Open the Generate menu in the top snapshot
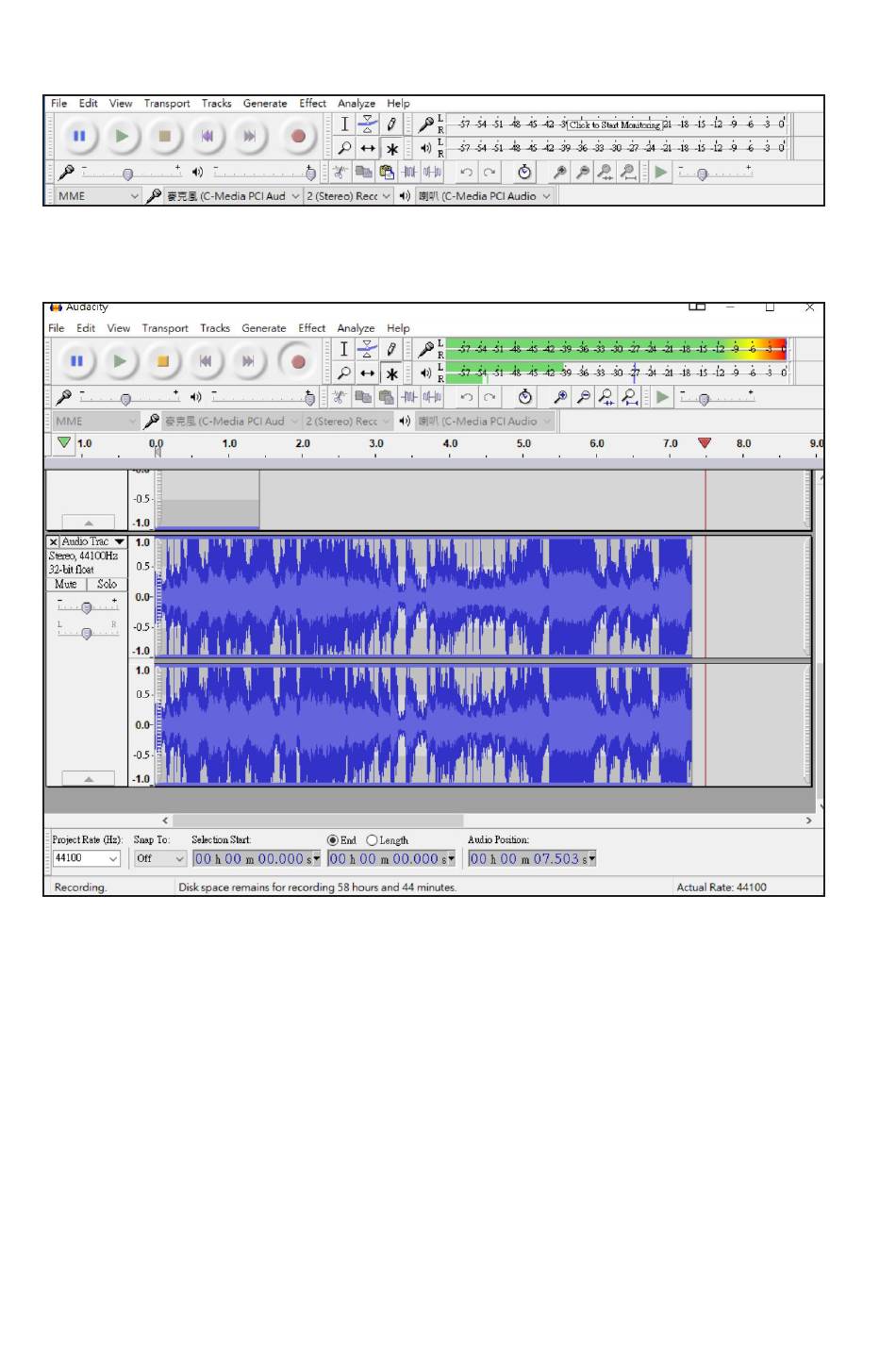The height and width of the screenshot is (1360, 896). point(264,104)
